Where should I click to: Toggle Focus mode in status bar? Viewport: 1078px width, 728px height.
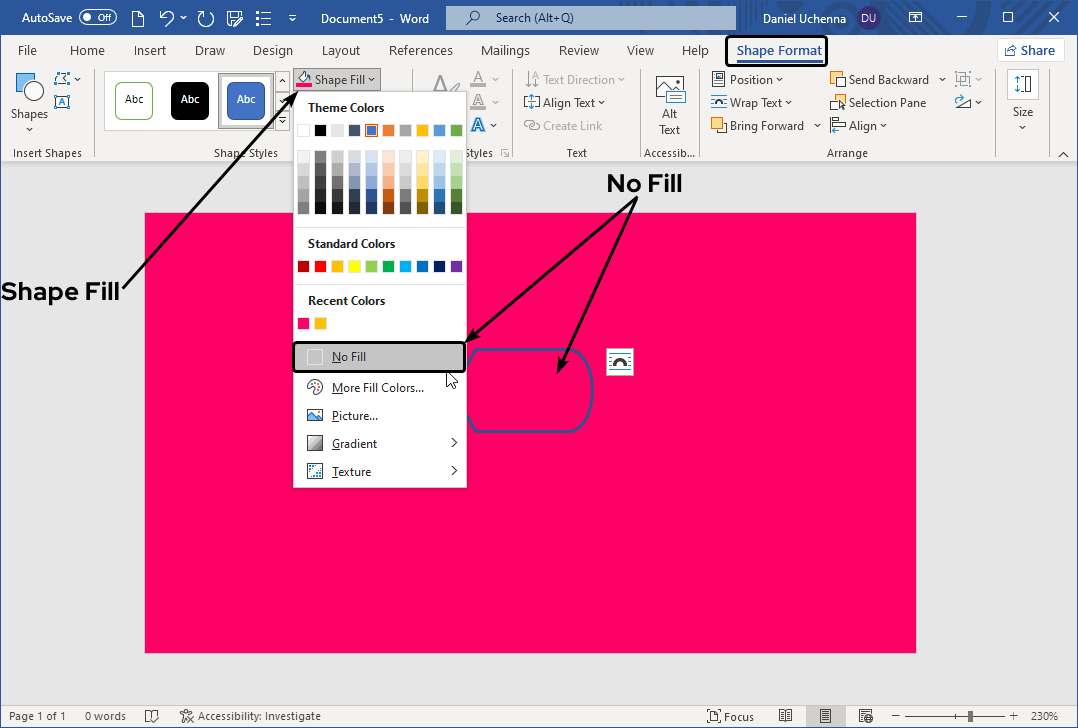(x=730, y=716)
